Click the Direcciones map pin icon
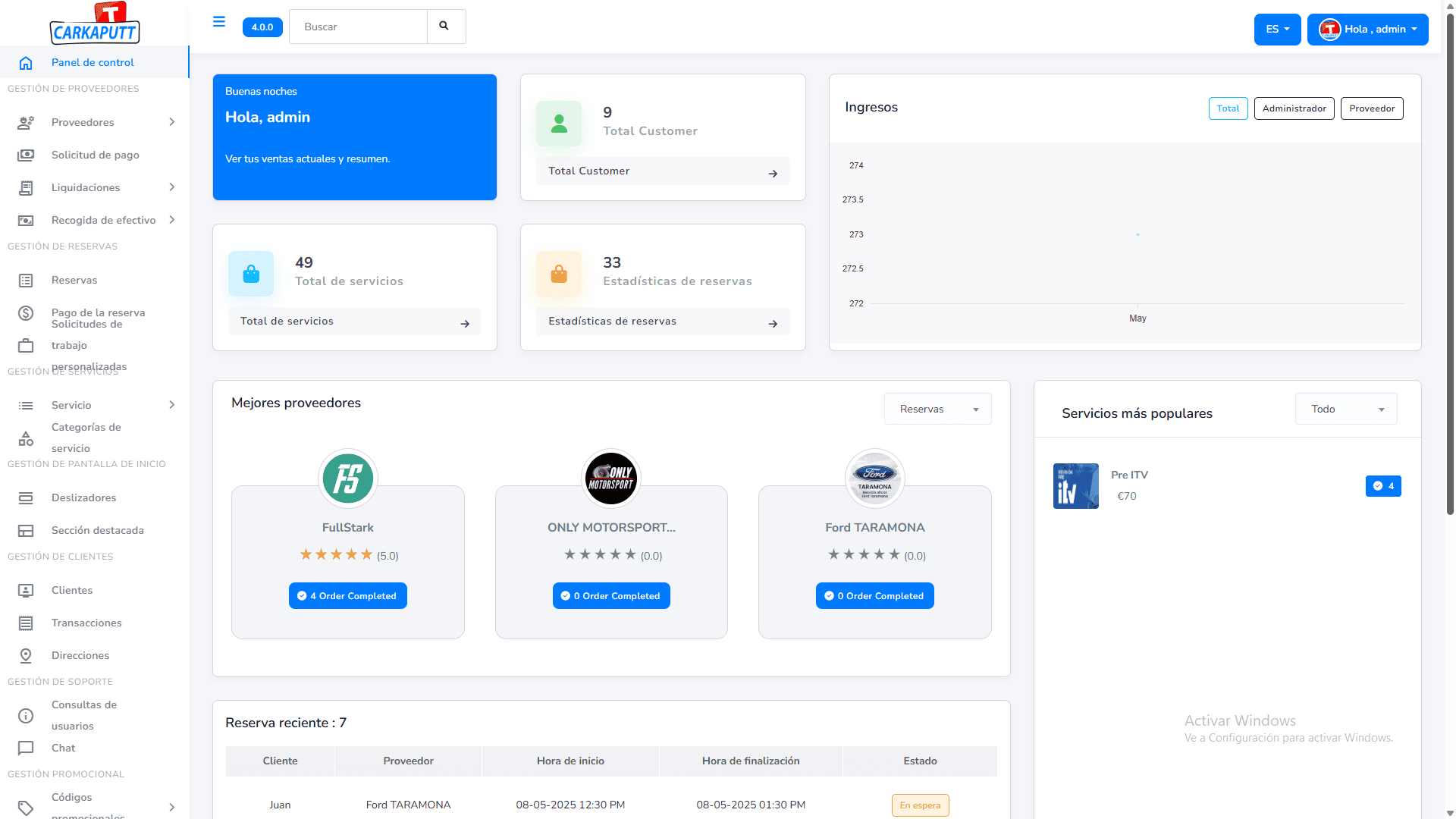Viewport: 1456px width, 819px height. click(26, 656)
